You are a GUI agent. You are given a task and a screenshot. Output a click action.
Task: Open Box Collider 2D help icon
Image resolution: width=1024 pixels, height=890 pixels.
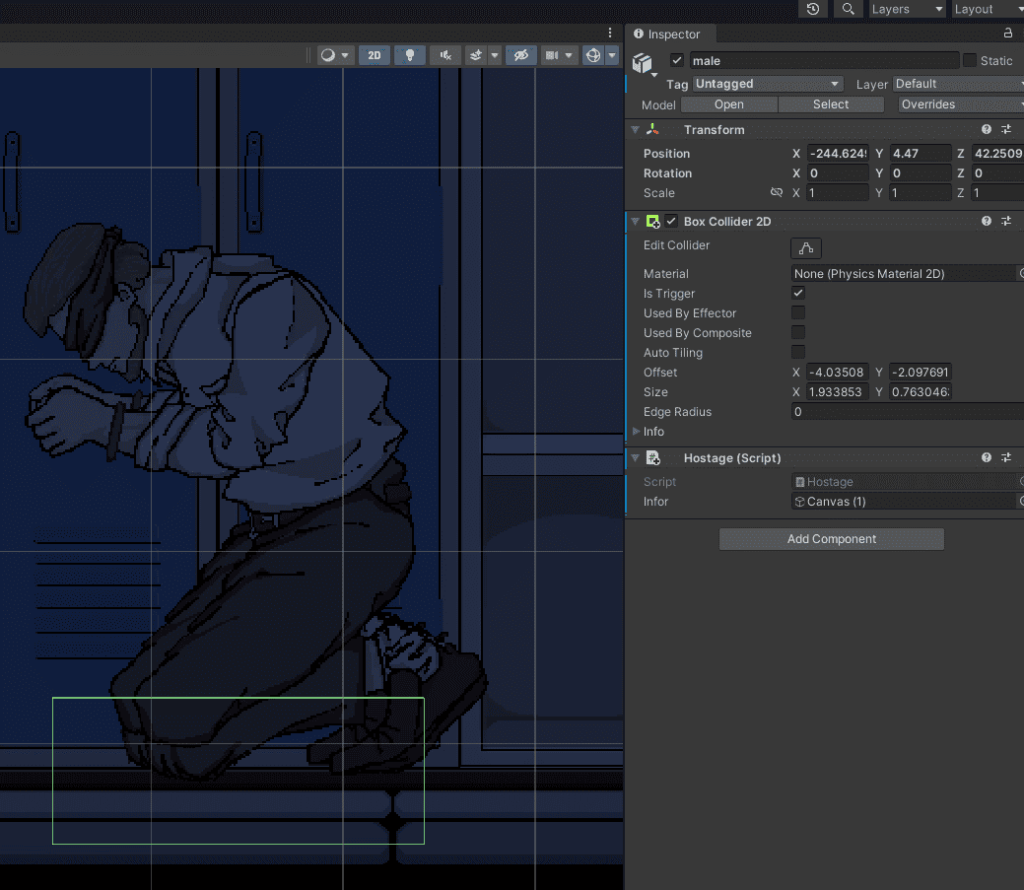click(x=986, y=221)
